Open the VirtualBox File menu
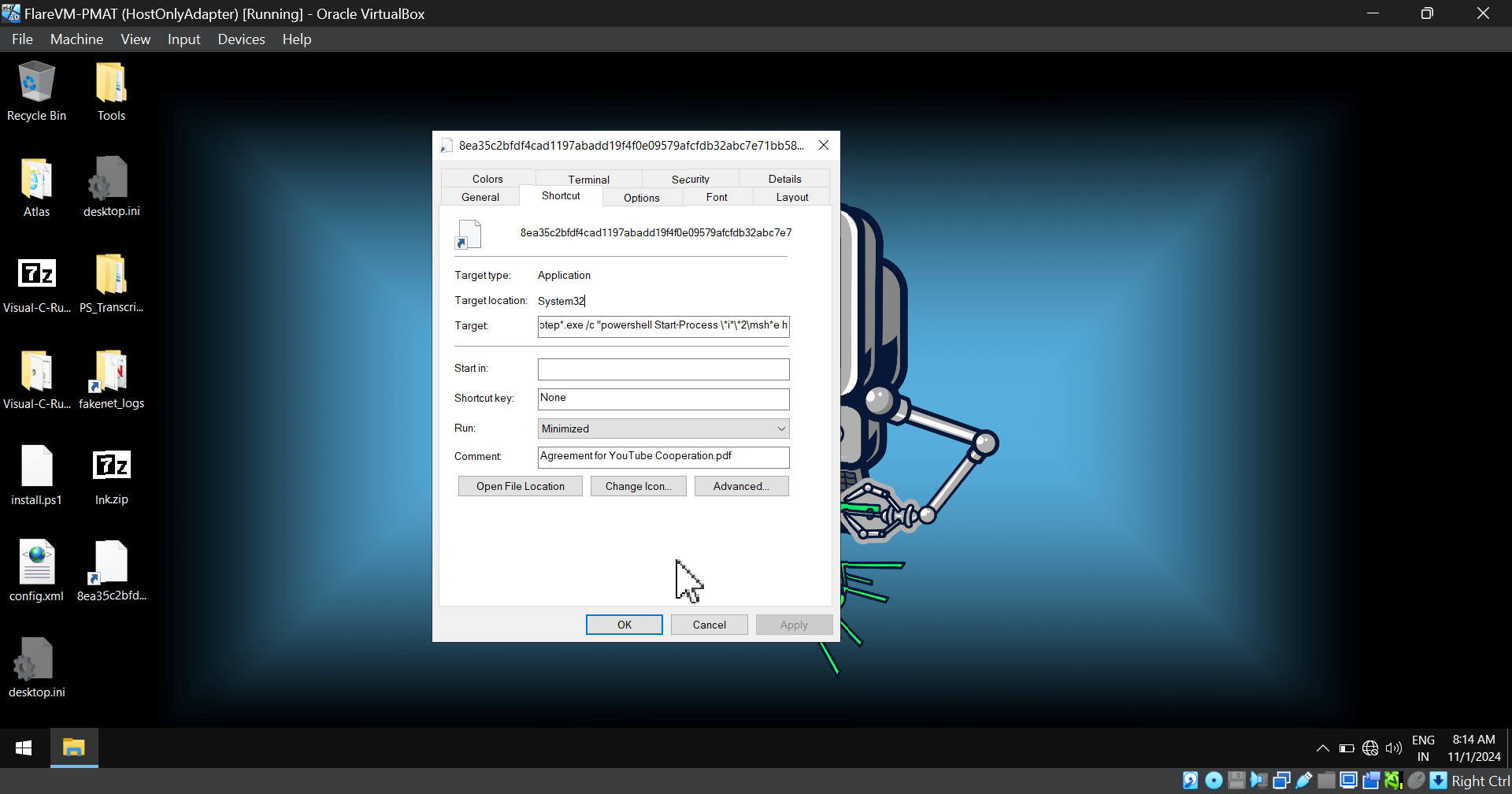 pos(22,39)
